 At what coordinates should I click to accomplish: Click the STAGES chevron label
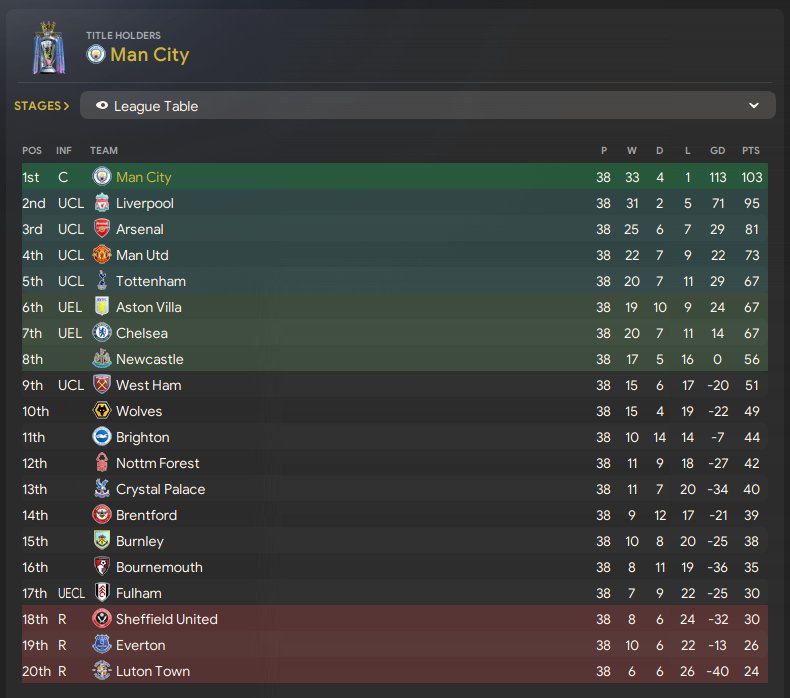41,106
